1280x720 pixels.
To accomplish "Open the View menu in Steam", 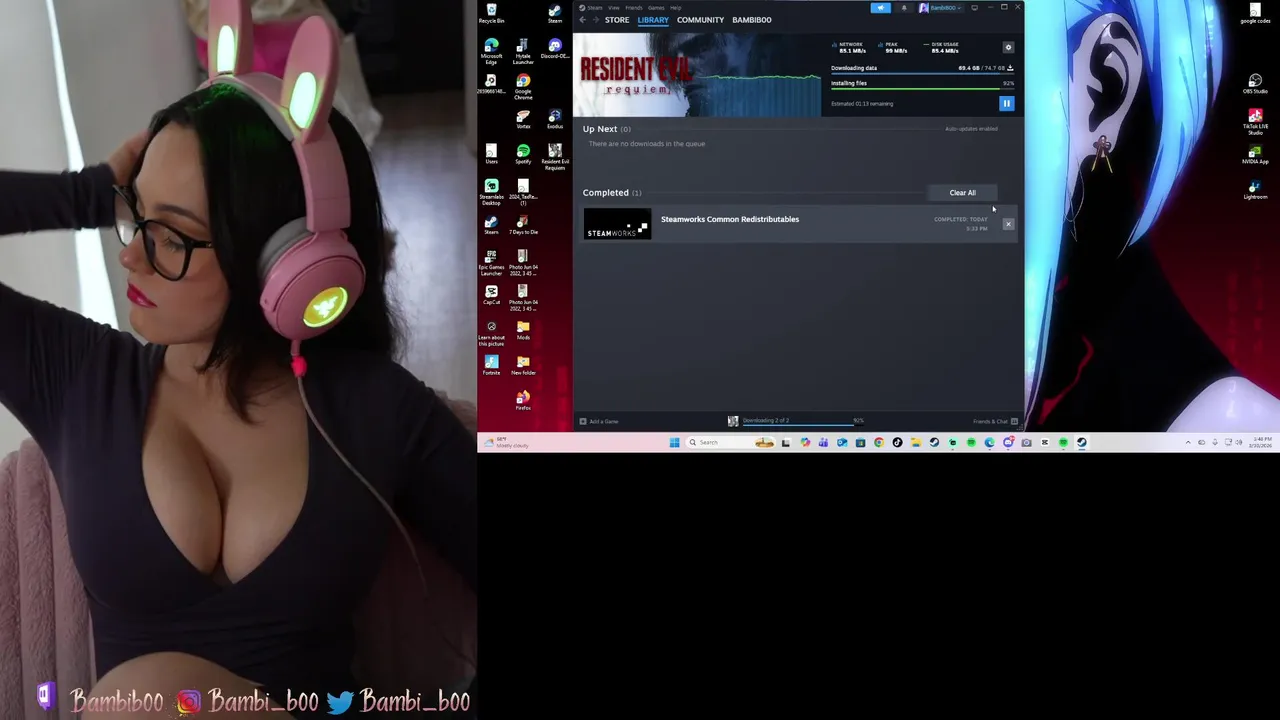I will (x=614, y=8).
